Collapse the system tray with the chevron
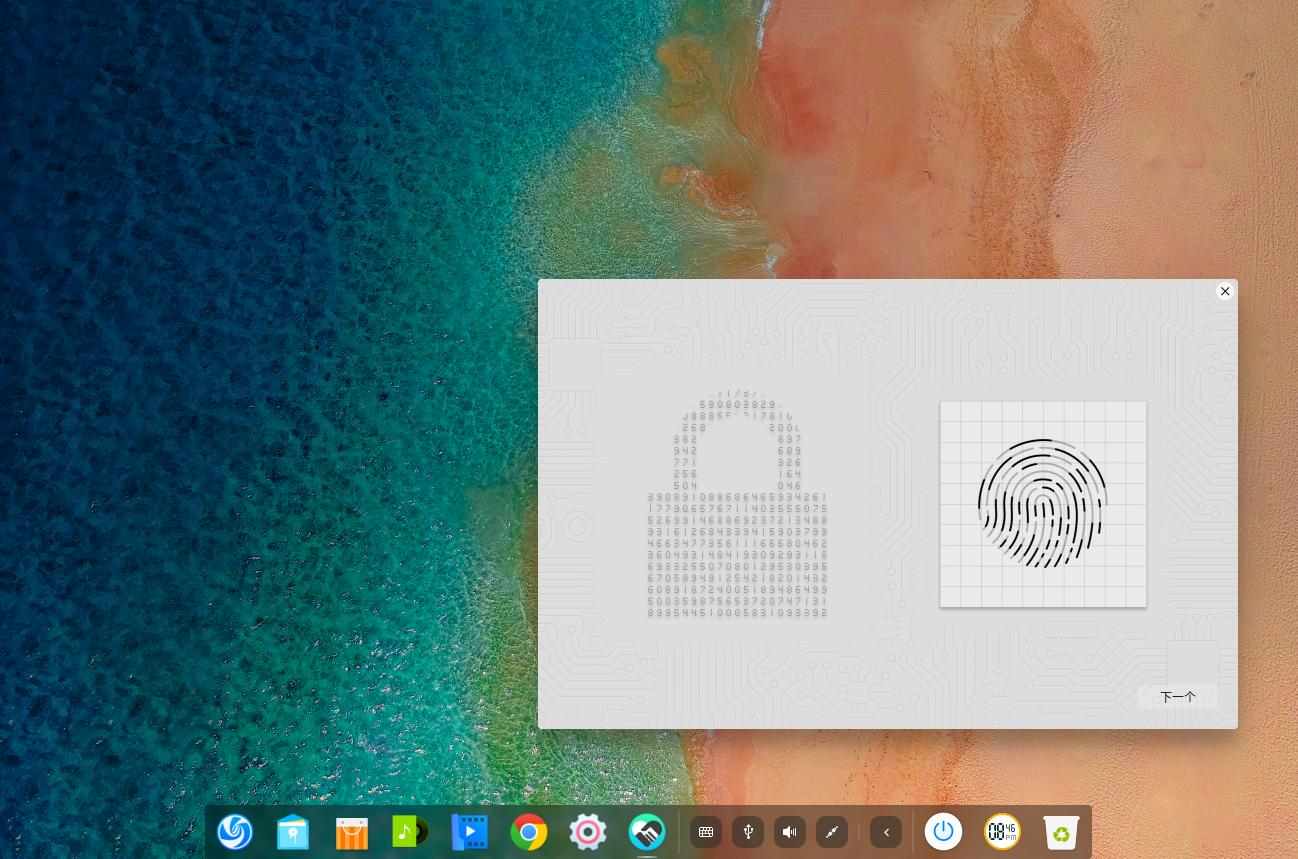 [x=886, y=832]
